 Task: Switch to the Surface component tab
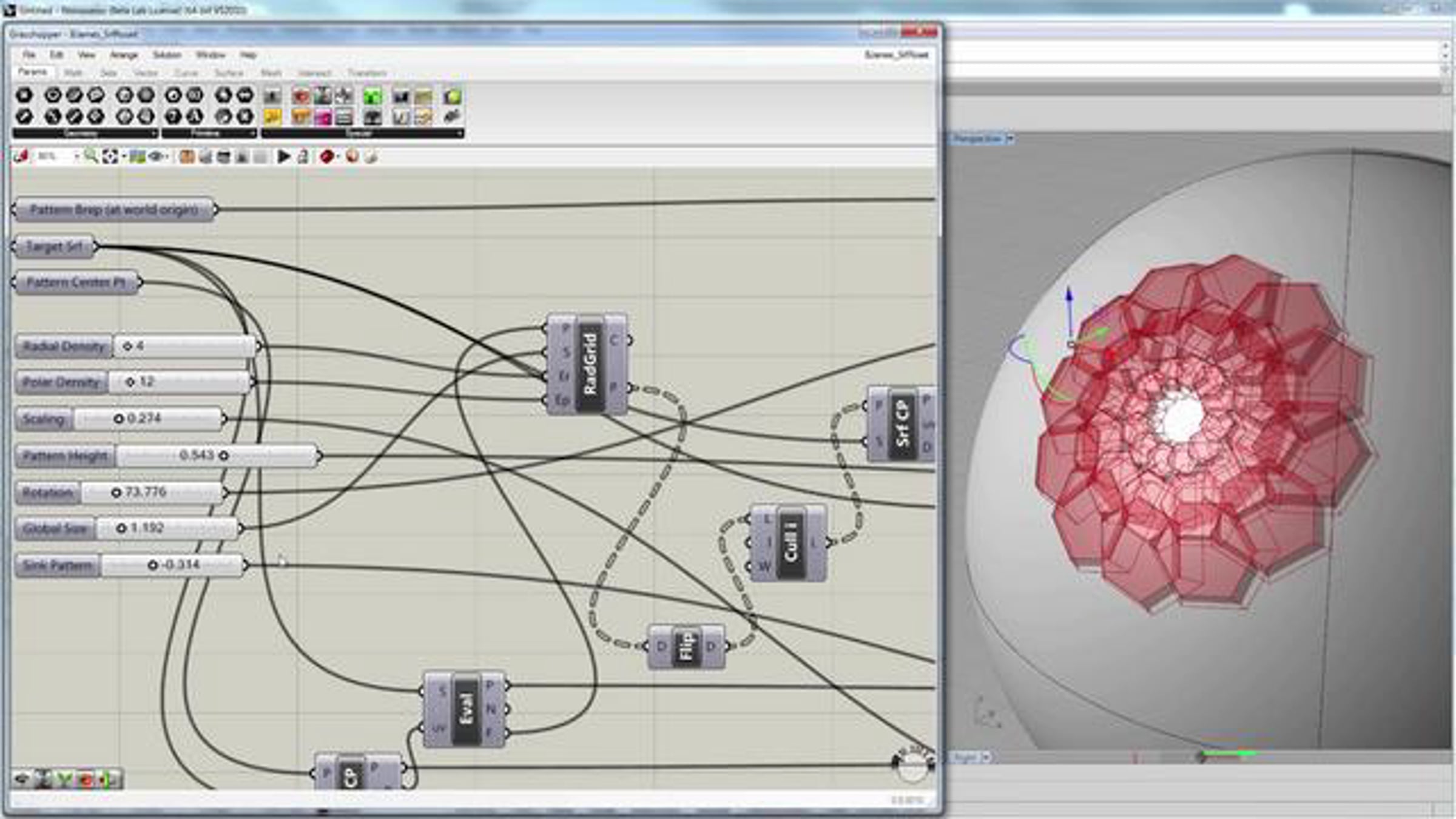[x=229, y=73]
